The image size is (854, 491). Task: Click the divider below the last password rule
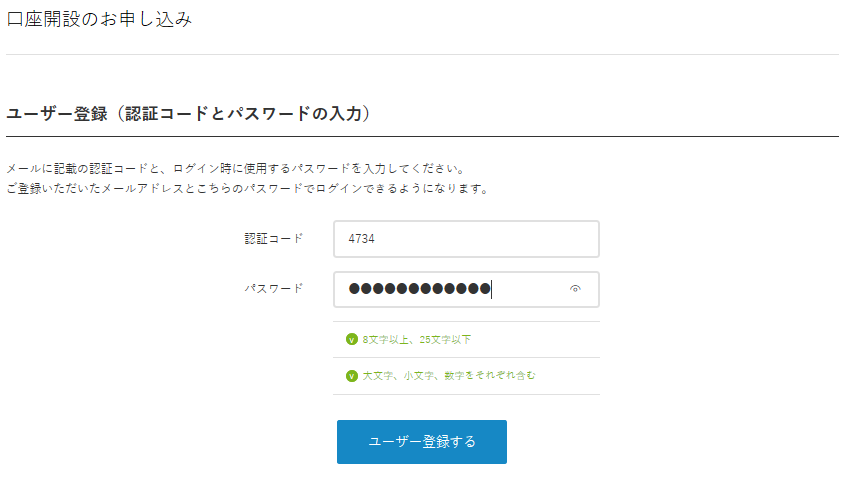466,394
